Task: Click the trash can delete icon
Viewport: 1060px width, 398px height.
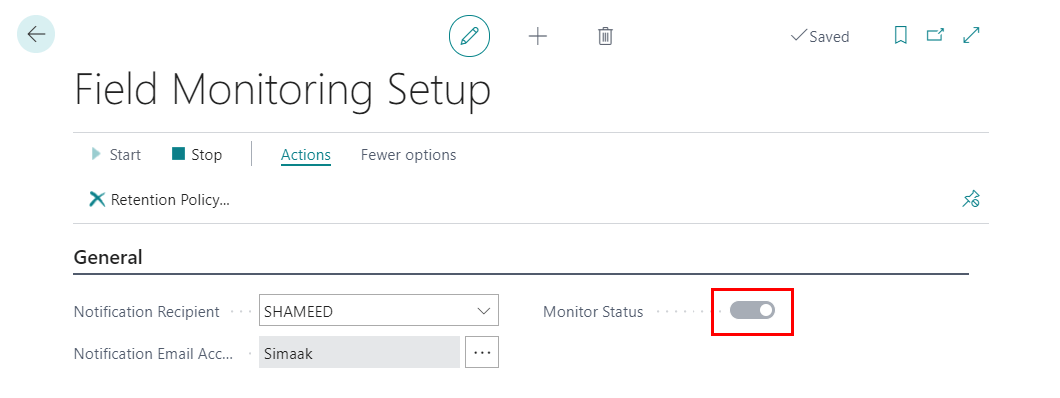Action: click(606, 36)
